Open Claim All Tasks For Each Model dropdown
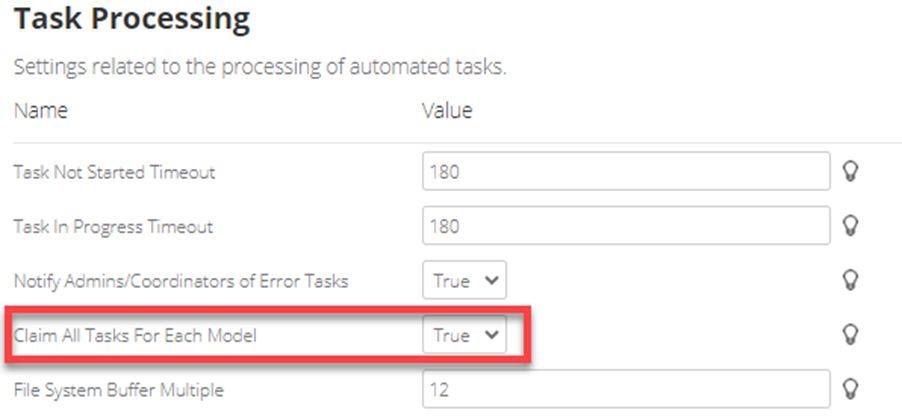The image size is (902, 416). (x=464, y=335)
